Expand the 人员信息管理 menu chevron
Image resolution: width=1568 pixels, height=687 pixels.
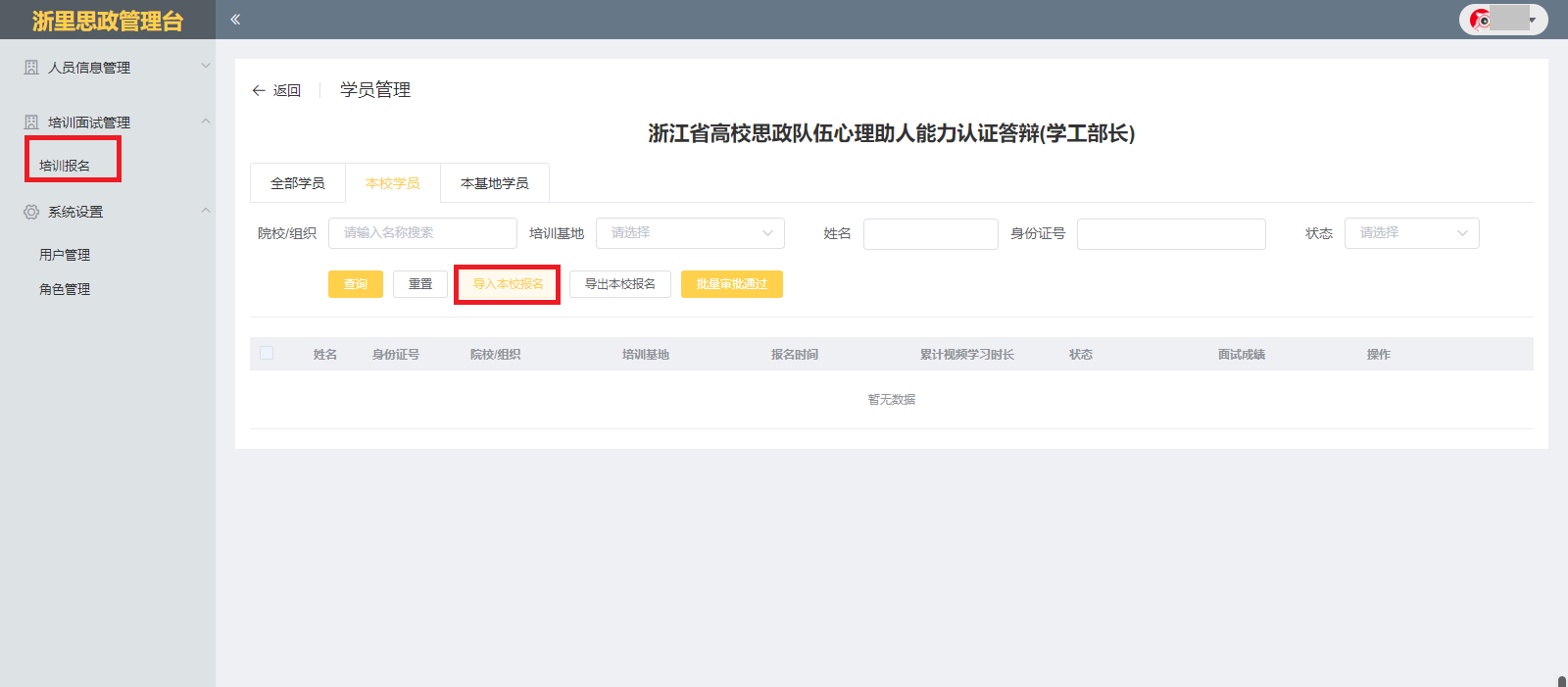pyautogui.click(x=206, y=67)
